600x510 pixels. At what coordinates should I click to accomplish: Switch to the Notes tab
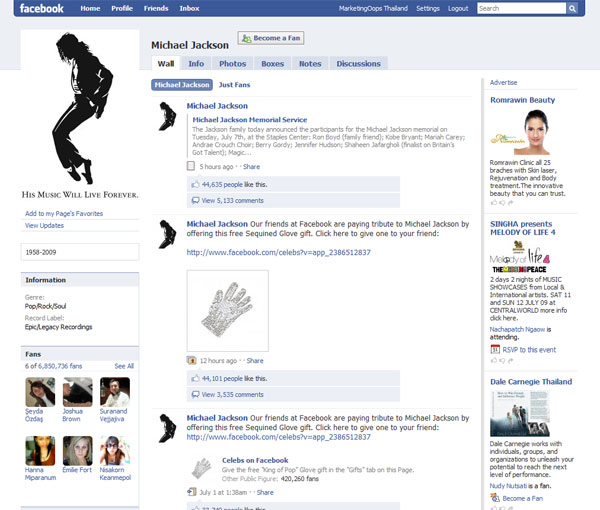(x=310, y=64)
